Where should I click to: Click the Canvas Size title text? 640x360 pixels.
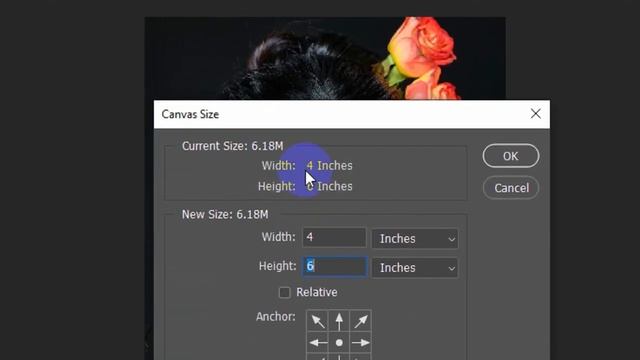click(190, 114)
